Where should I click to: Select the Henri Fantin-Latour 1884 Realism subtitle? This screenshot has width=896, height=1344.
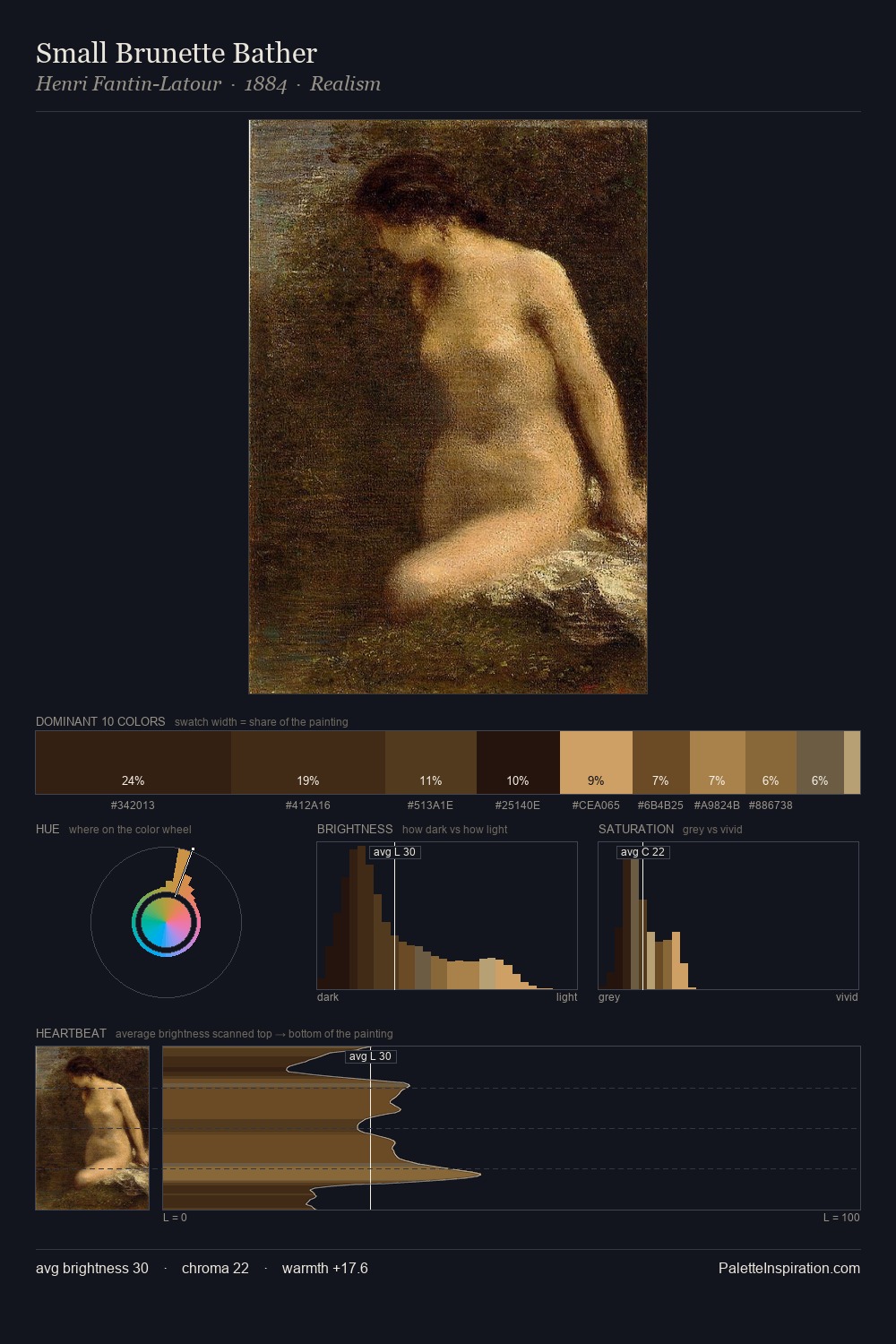208,84
